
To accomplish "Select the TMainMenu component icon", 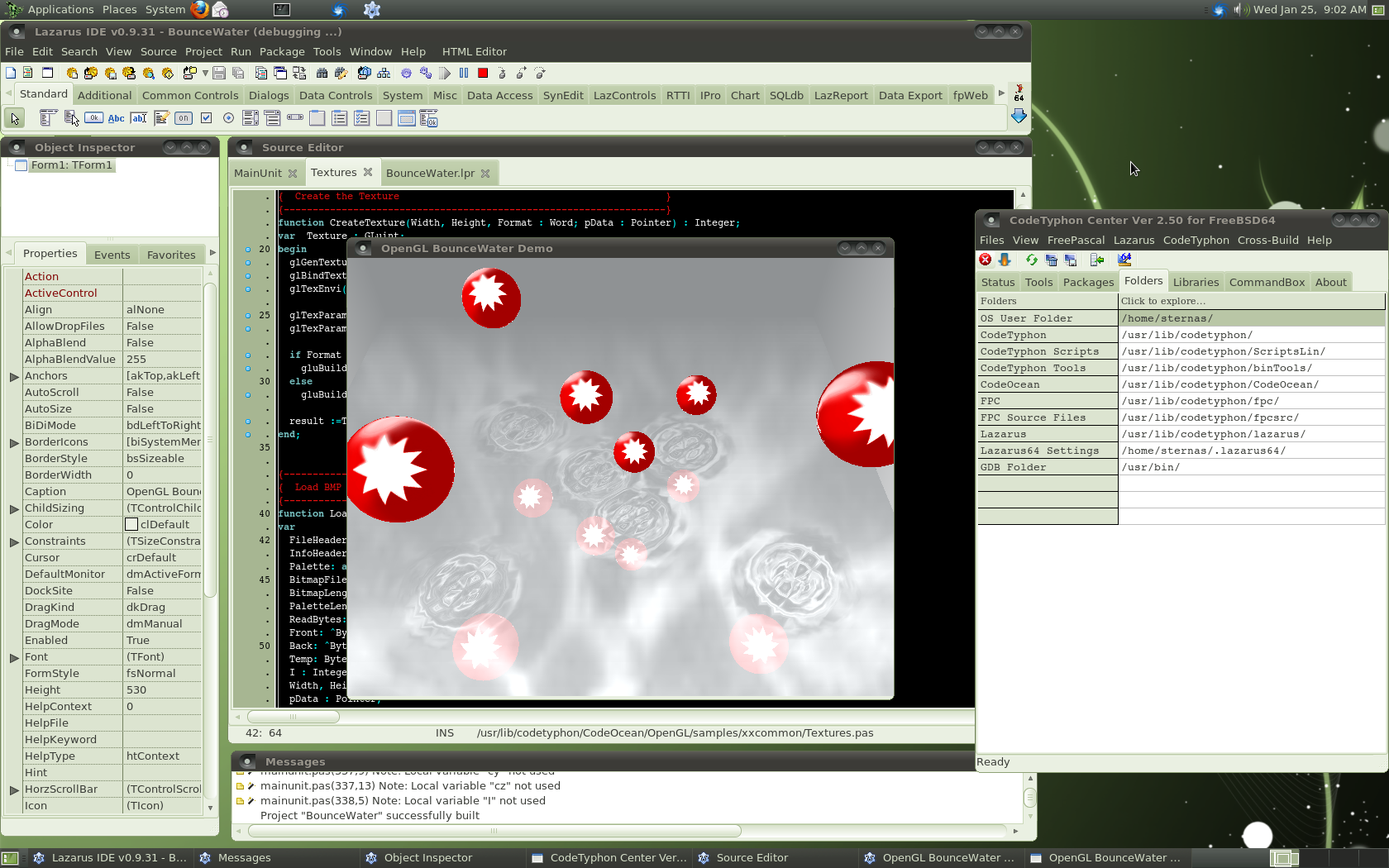I will 49,118.
